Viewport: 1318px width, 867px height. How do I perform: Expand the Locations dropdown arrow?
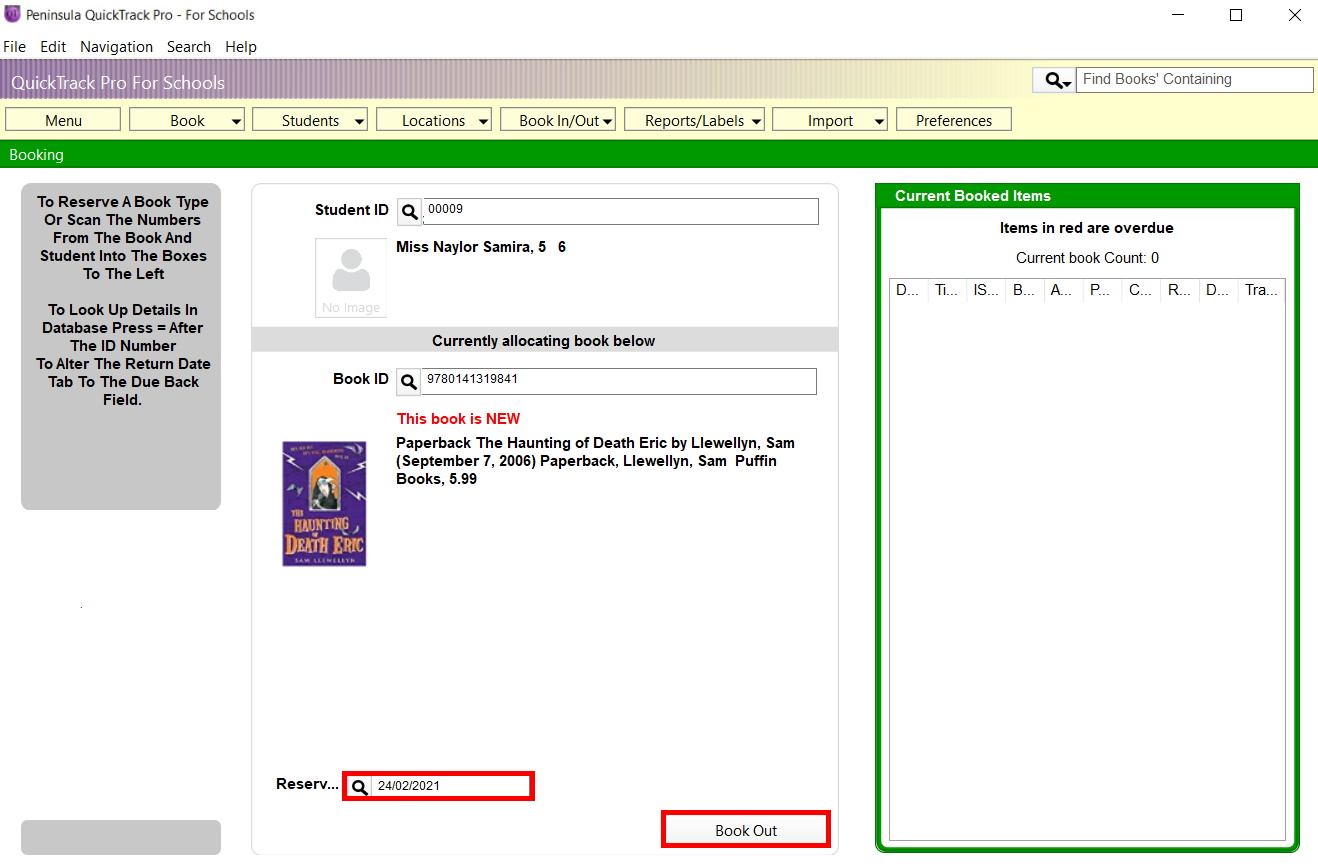point(484,121)
